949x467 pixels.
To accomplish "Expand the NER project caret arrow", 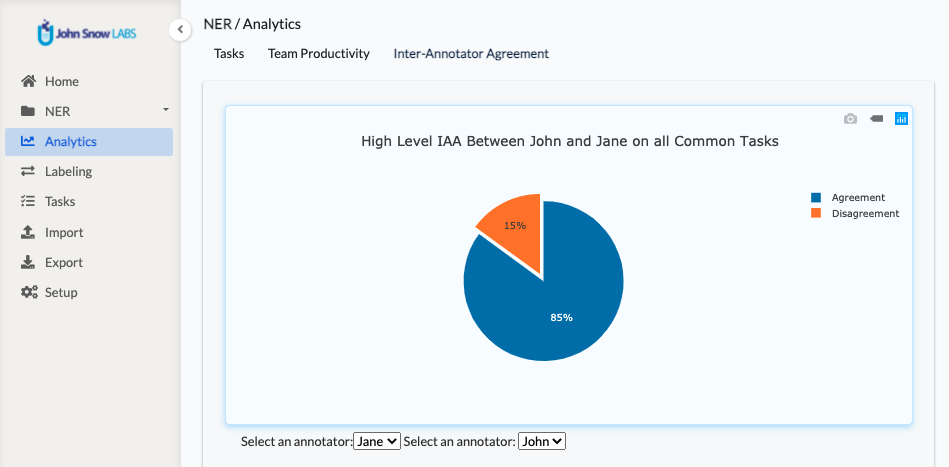I will [x=166, y=110].
